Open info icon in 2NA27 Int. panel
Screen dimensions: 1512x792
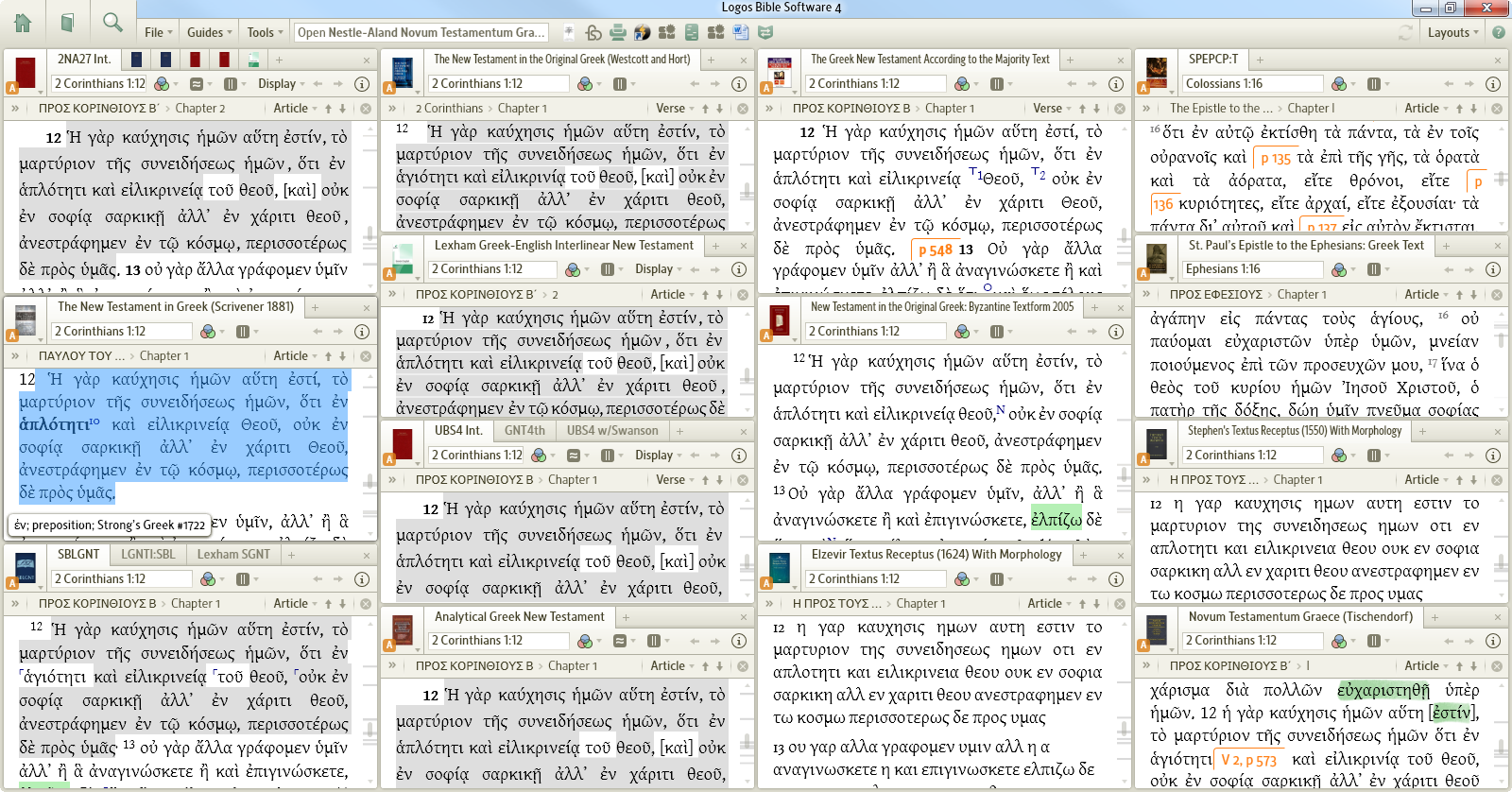click(x=362, y=83)
